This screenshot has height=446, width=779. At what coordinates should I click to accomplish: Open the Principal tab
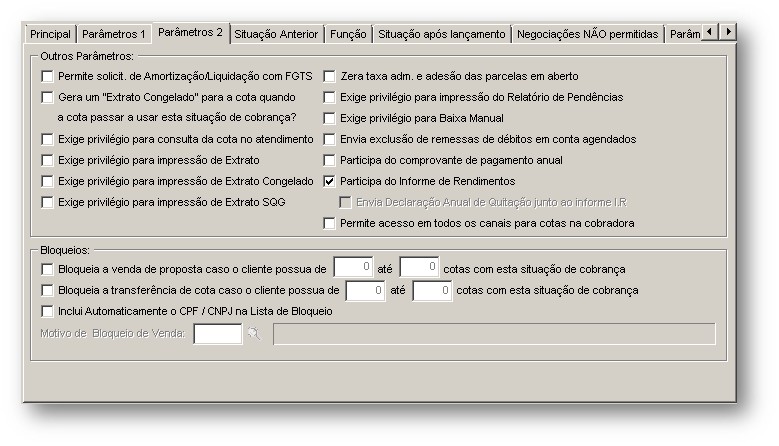(x=50, y=34)
